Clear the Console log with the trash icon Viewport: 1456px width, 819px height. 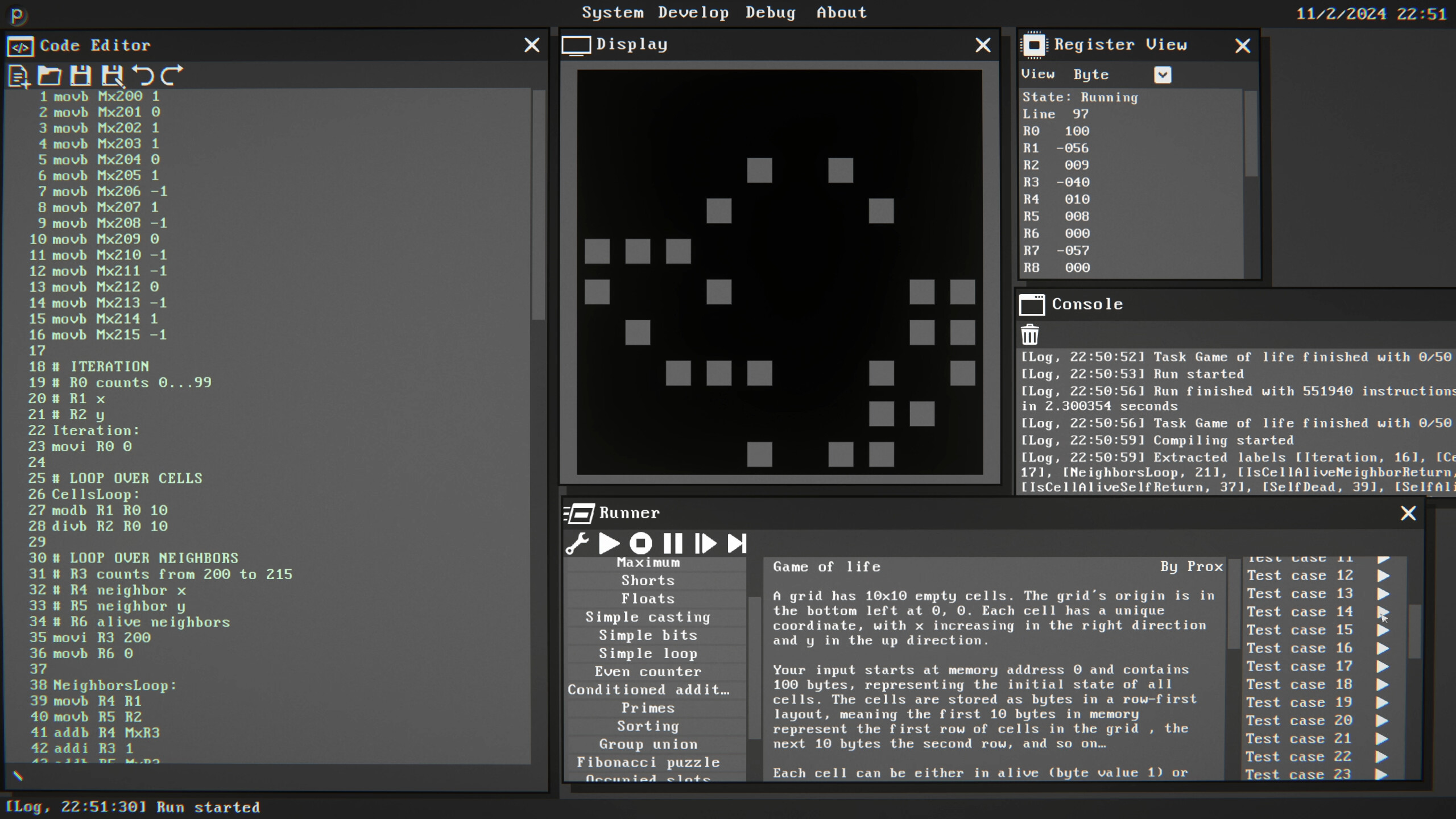tap(1031, 334)
